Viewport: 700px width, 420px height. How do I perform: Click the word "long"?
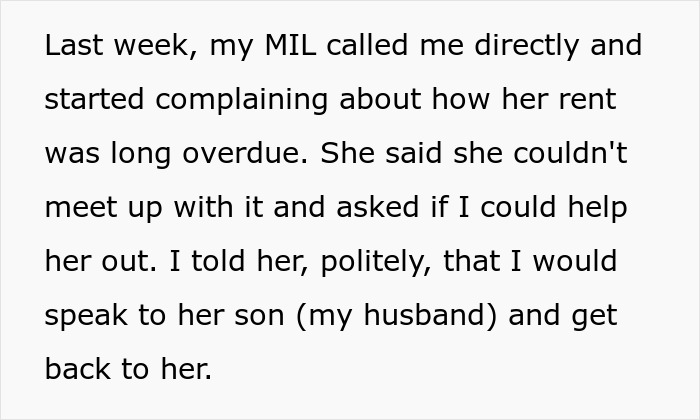click(141, 155)
